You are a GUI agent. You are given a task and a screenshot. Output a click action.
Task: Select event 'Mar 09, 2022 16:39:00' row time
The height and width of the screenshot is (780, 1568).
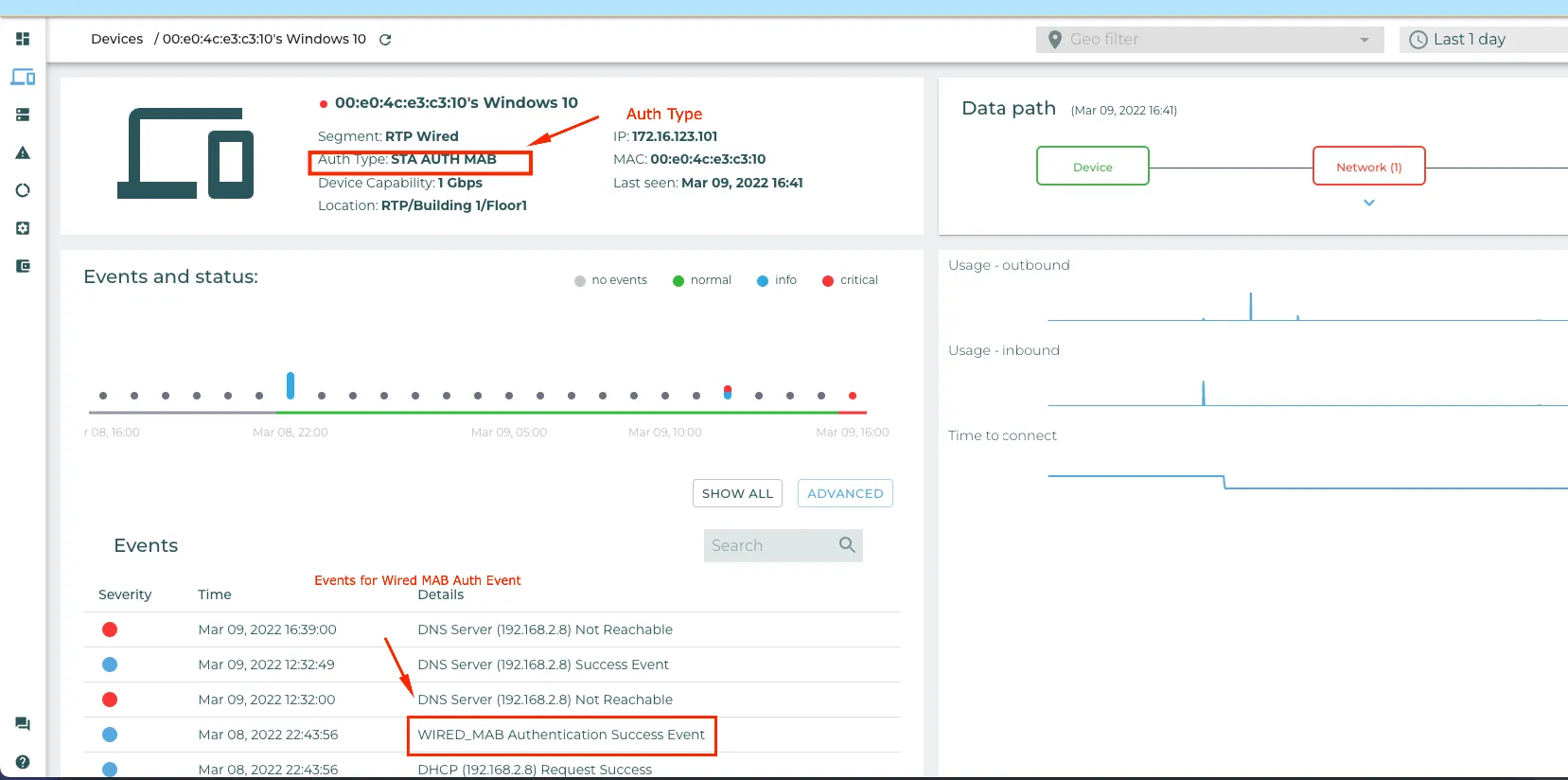268,629
